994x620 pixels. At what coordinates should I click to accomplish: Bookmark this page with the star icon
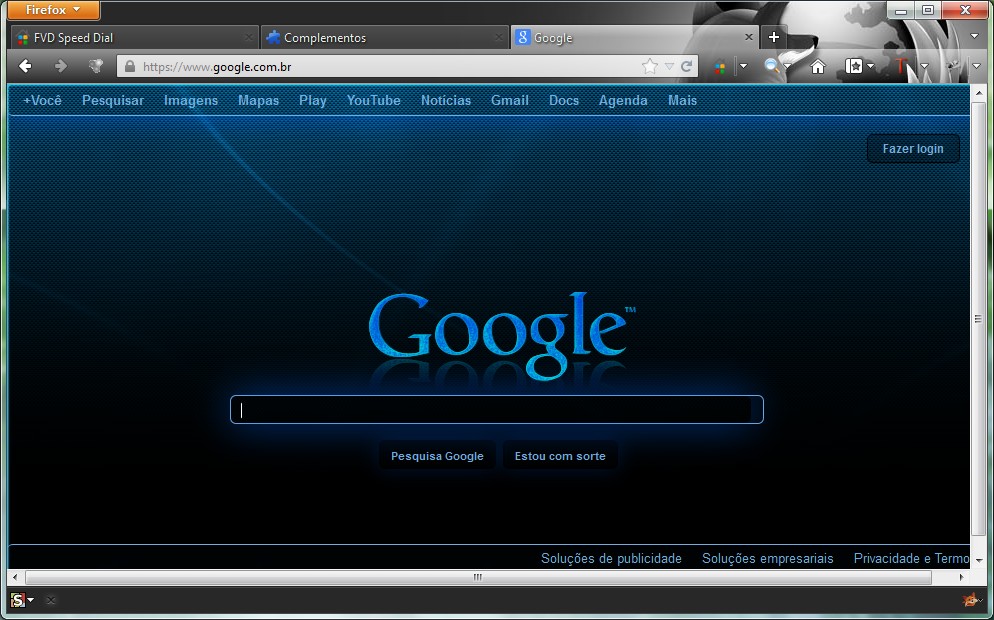tap(650, 66)
